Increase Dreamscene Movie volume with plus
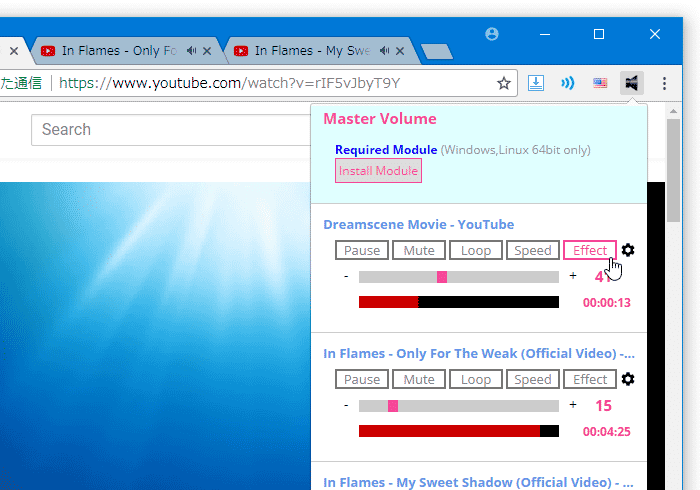The height and width of the screenshot is (490, 700). coord(573,276)
